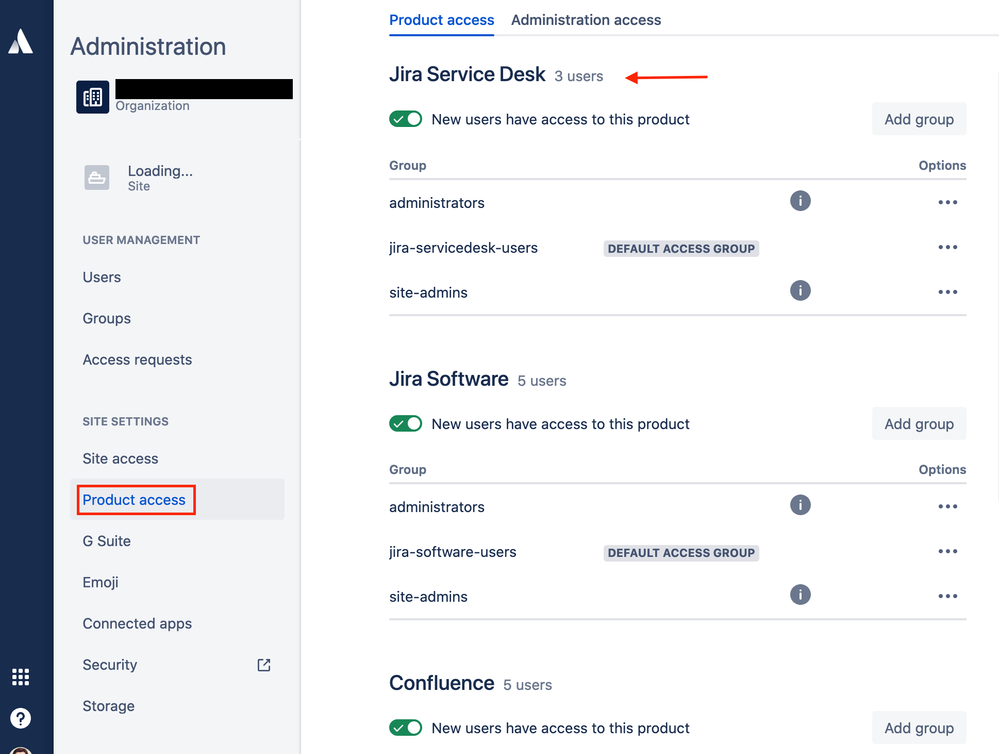Click the DEFAULT ACCESS GROUP badge for jira-software-users

[681, 553]
